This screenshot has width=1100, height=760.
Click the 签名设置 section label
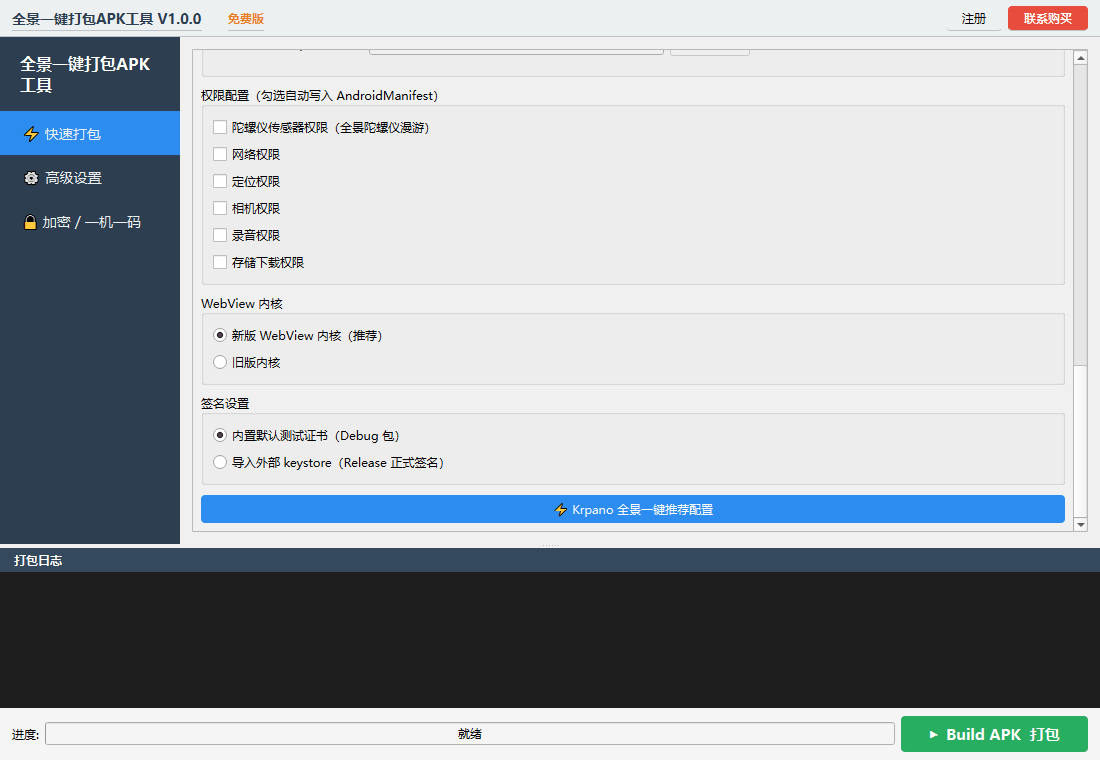[x=225, y=404]
